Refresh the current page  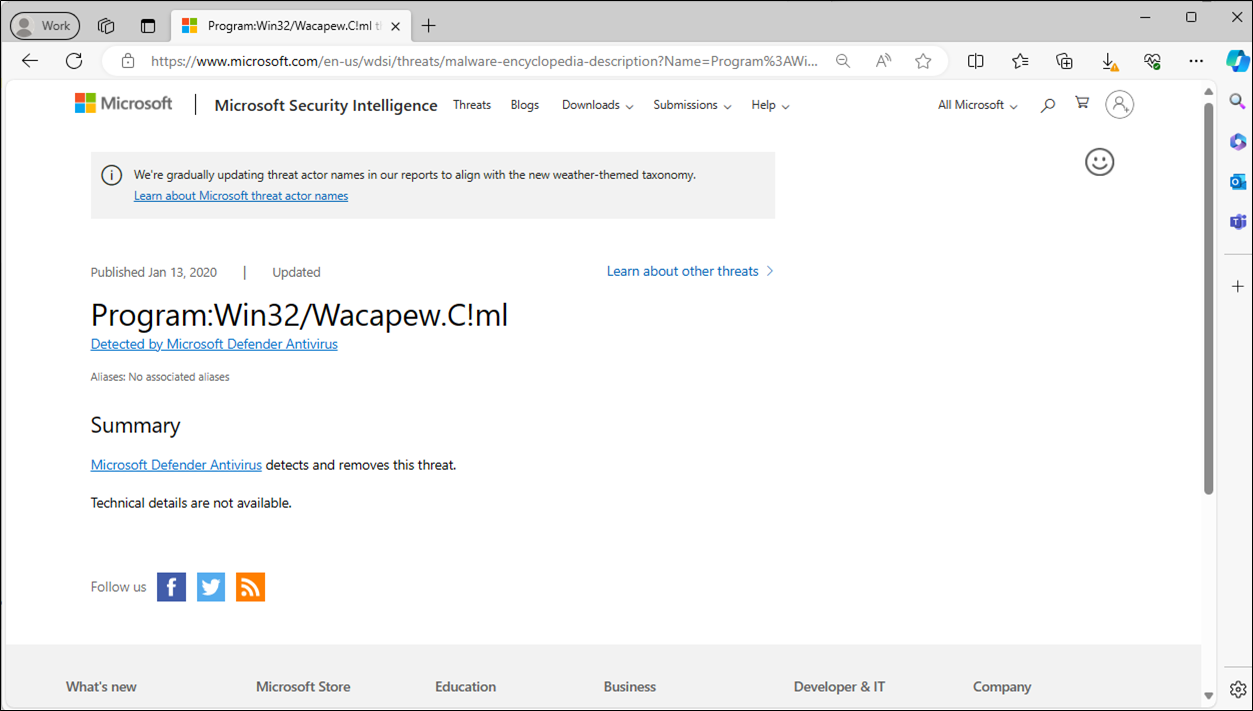point(74,61)
